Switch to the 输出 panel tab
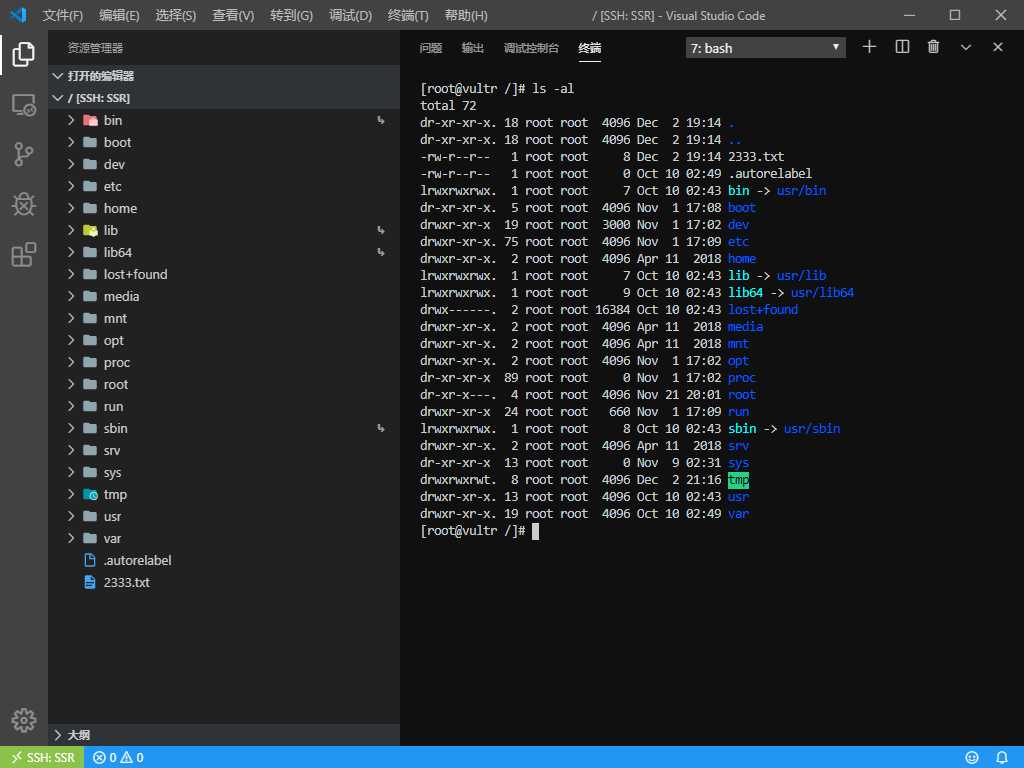1024x768 pixels. coord(473,48)
